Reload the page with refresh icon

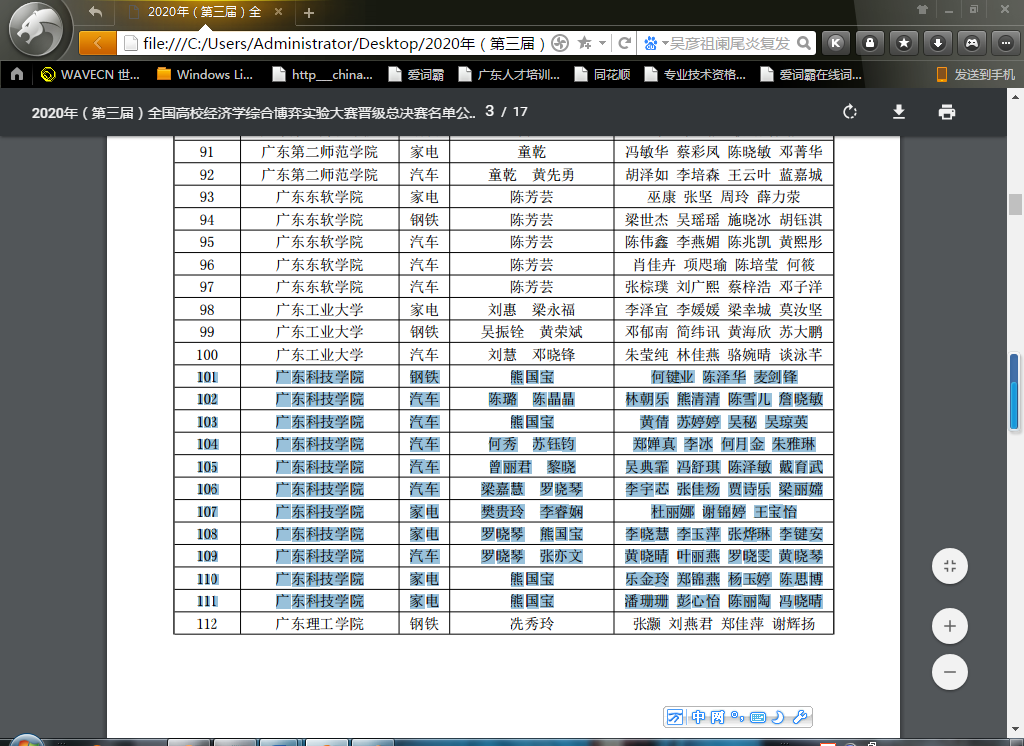coord(624,43)
